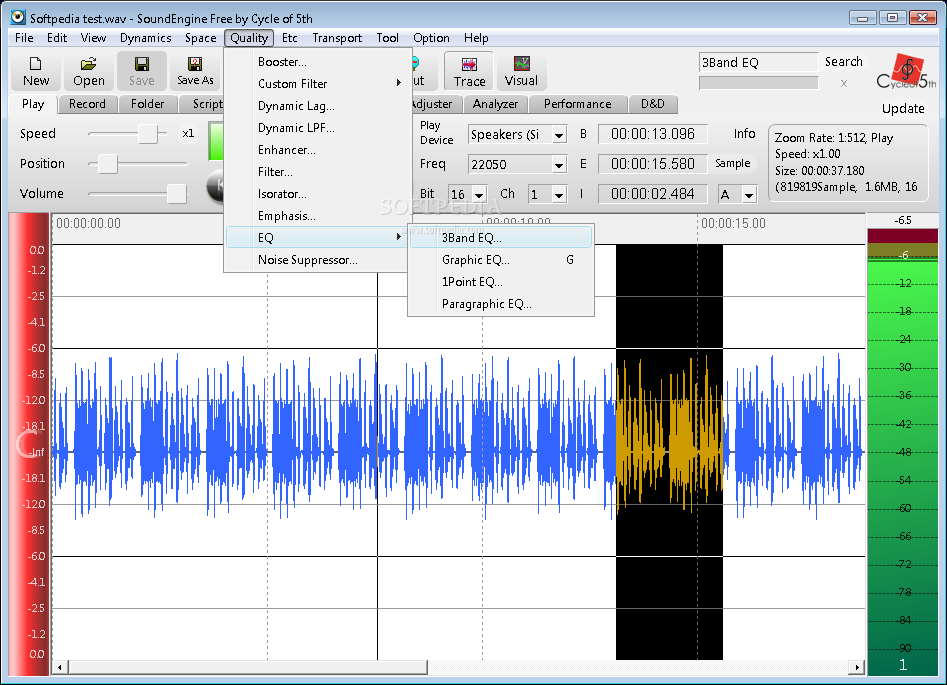This screenshot has width=947, height=685.
Task: Click the Cycle of 5th logo
Action: (x=906, y=72)
